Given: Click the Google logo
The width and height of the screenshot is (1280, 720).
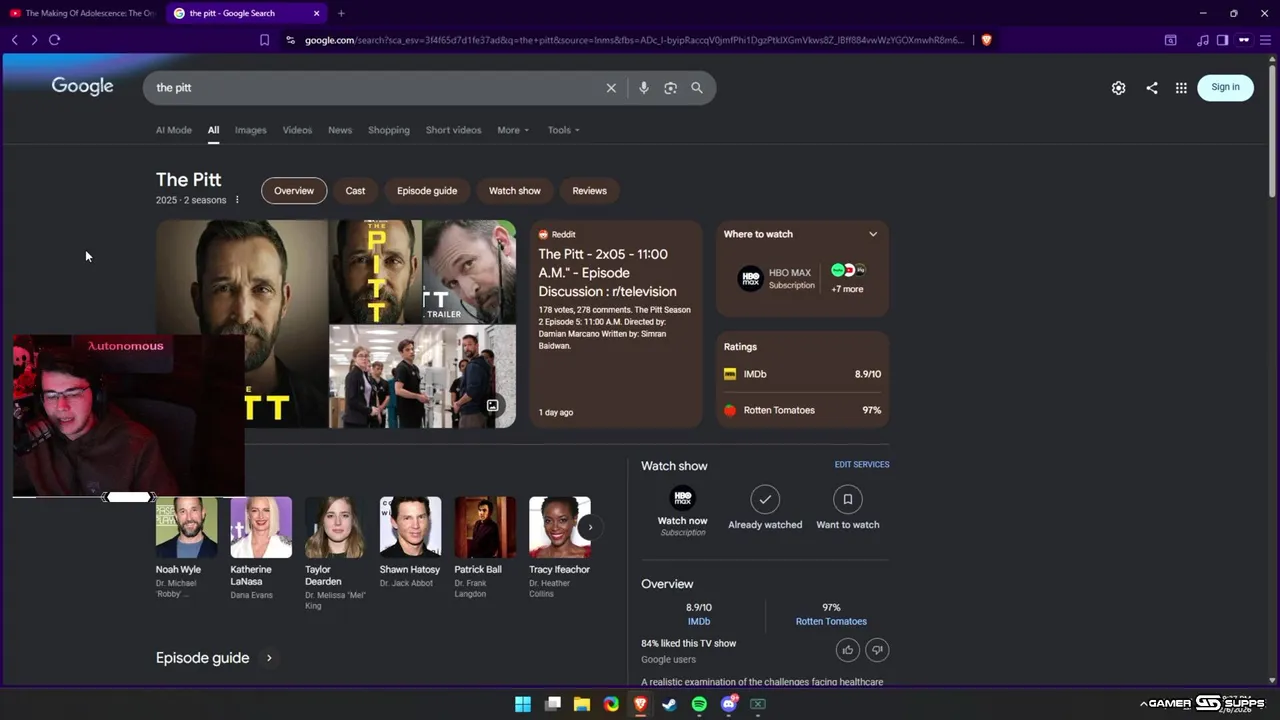Looking at the screenshot, I should click(82, 86).
